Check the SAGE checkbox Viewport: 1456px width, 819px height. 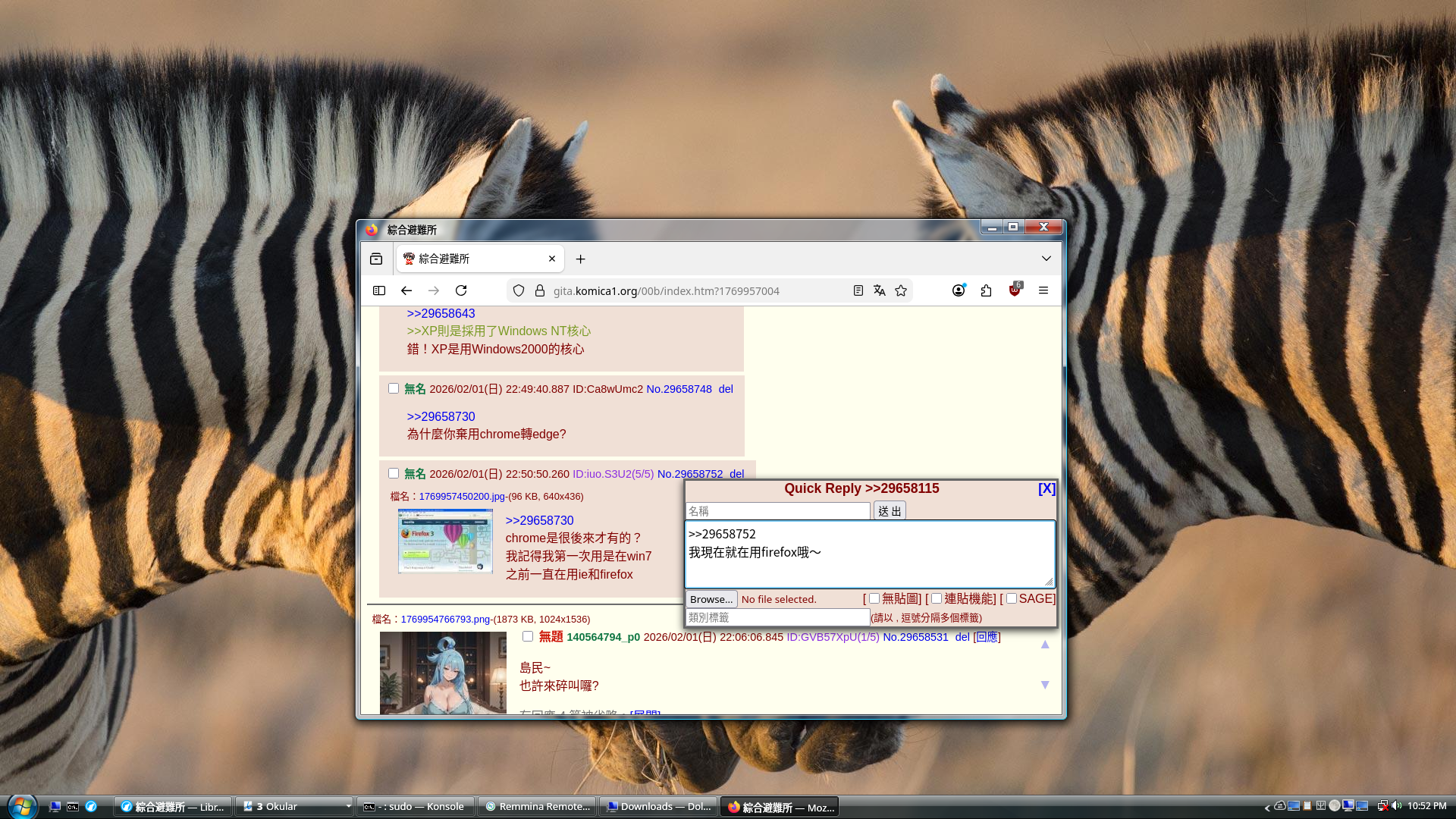coord(1012,598)
